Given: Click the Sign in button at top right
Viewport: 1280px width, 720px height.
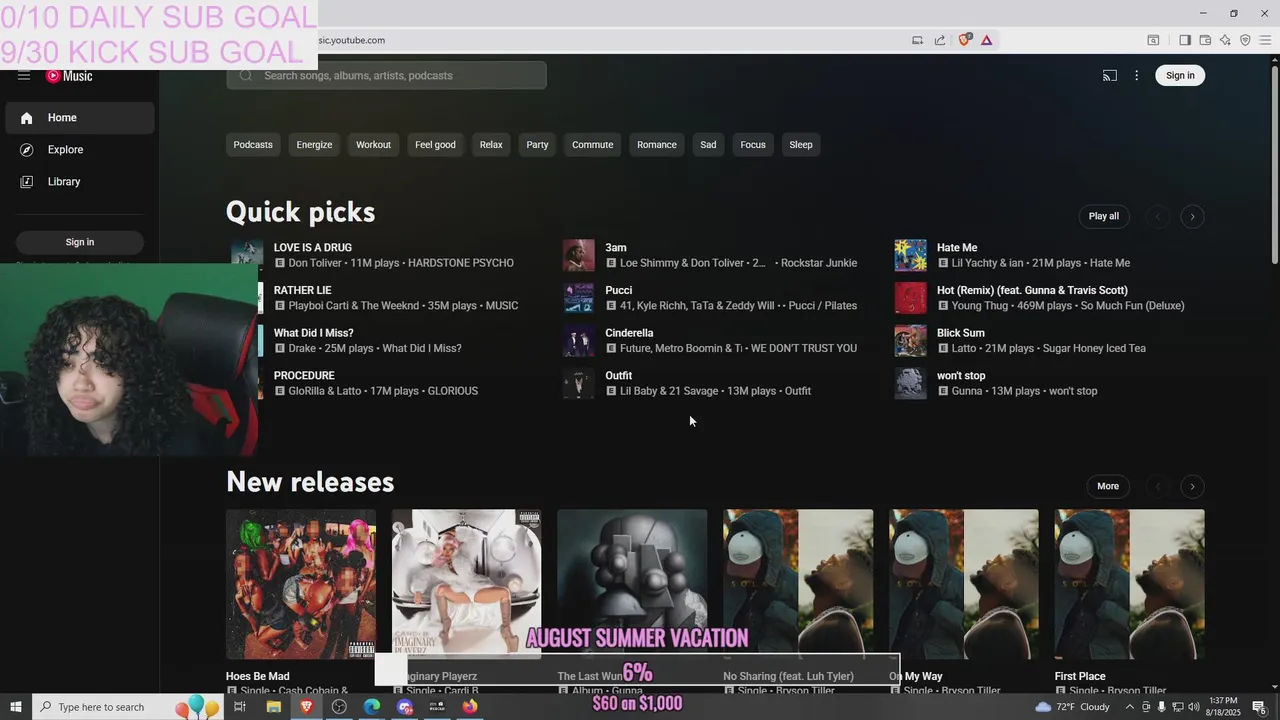Looking at the screenshot, I should pos(1180,76).
